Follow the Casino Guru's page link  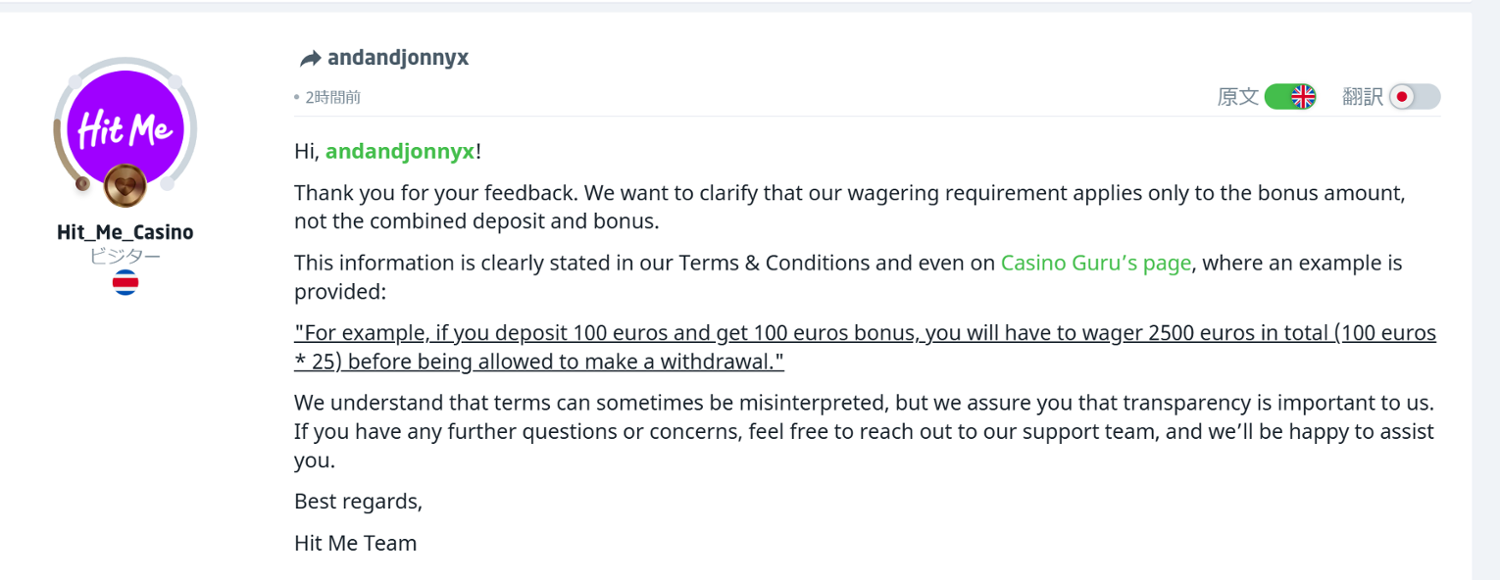point(1096,263)
